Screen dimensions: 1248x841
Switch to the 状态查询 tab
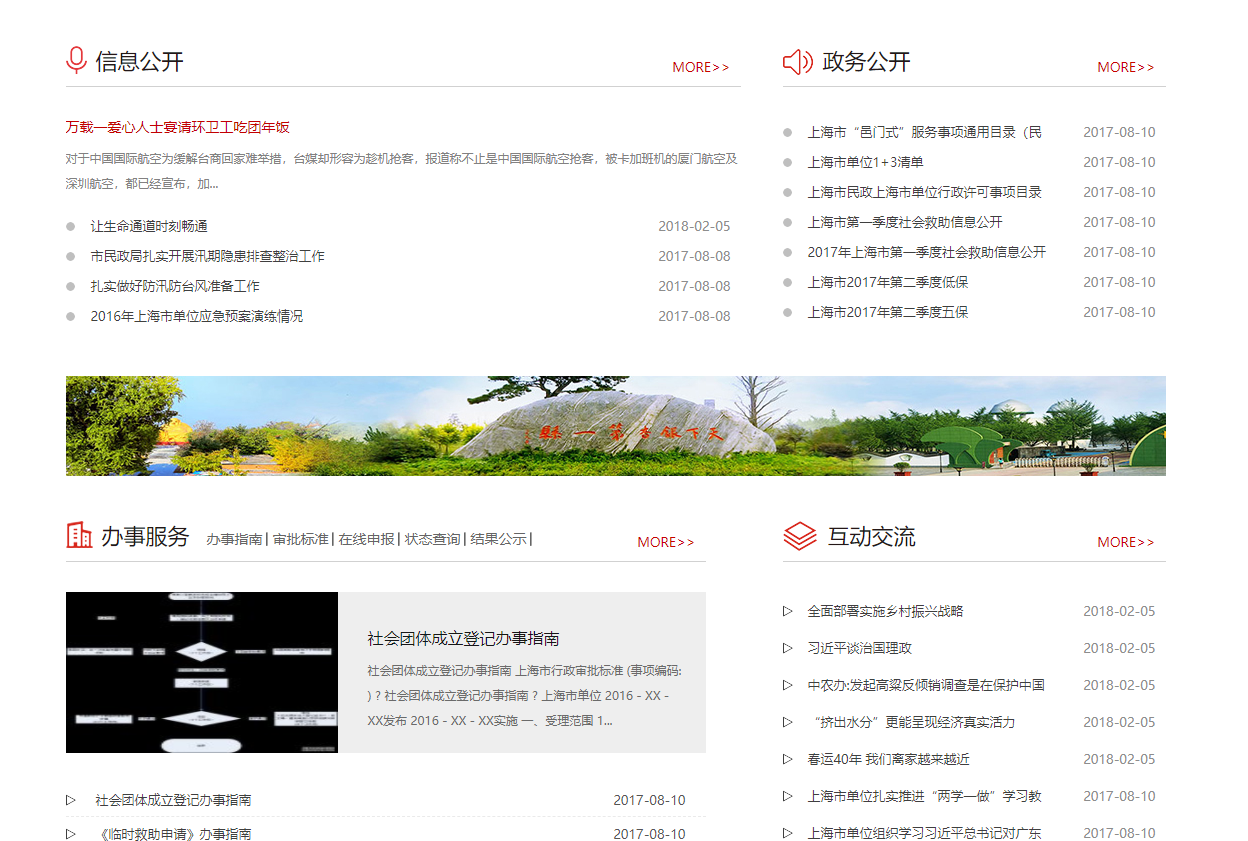tap(432, 539)
